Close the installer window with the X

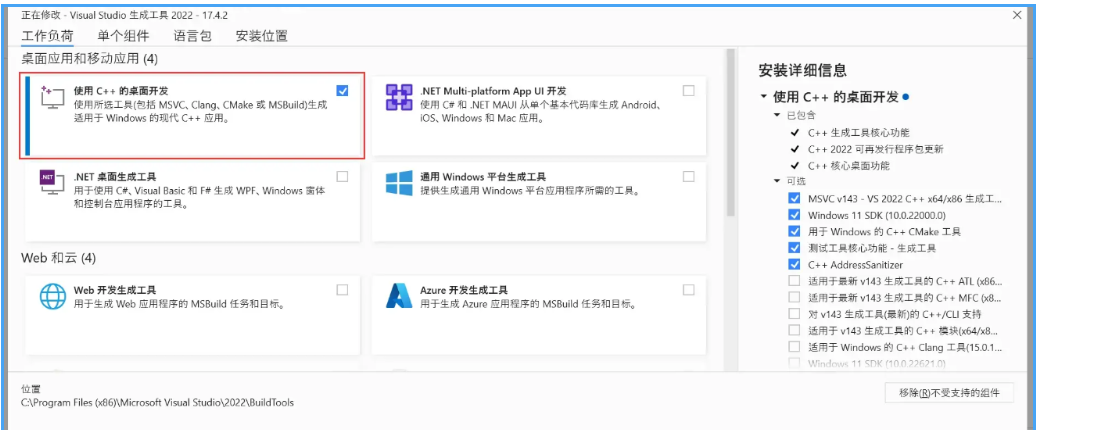1017,14
